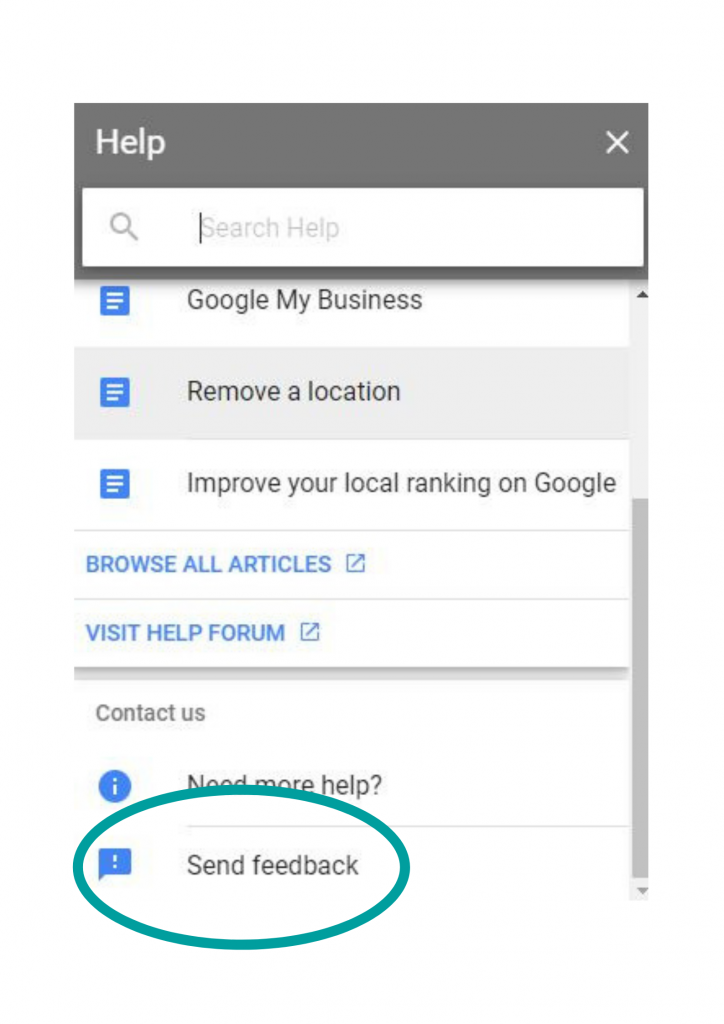Click the document icon beside Improve your local ranking
The image size is (724, 1024).
pos(115,484)
